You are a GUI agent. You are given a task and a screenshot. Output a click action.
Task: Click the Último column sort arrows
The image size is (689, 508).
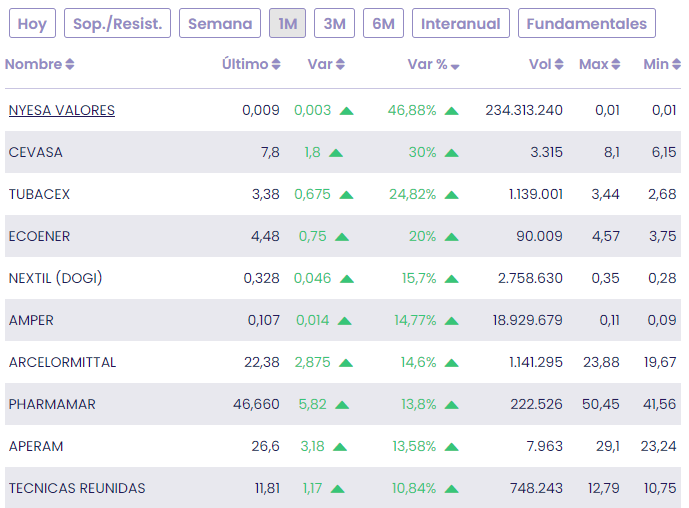point(276,65)
